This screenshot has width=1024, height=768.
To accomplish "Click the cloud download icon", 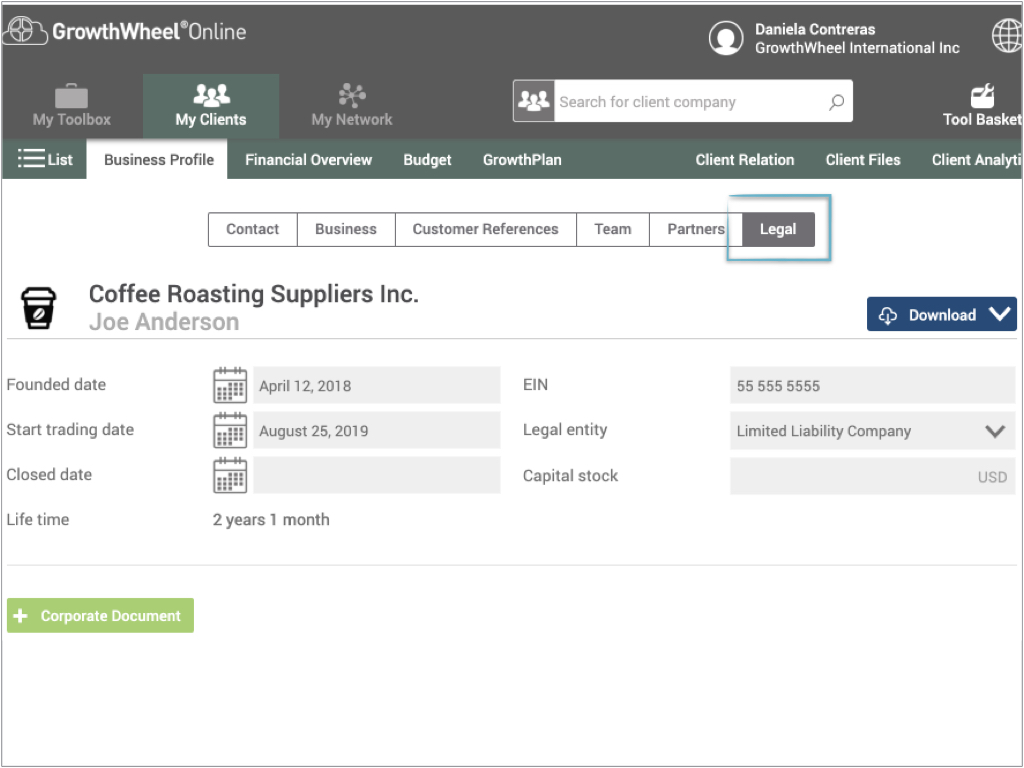I will click(x=888, y=315).
